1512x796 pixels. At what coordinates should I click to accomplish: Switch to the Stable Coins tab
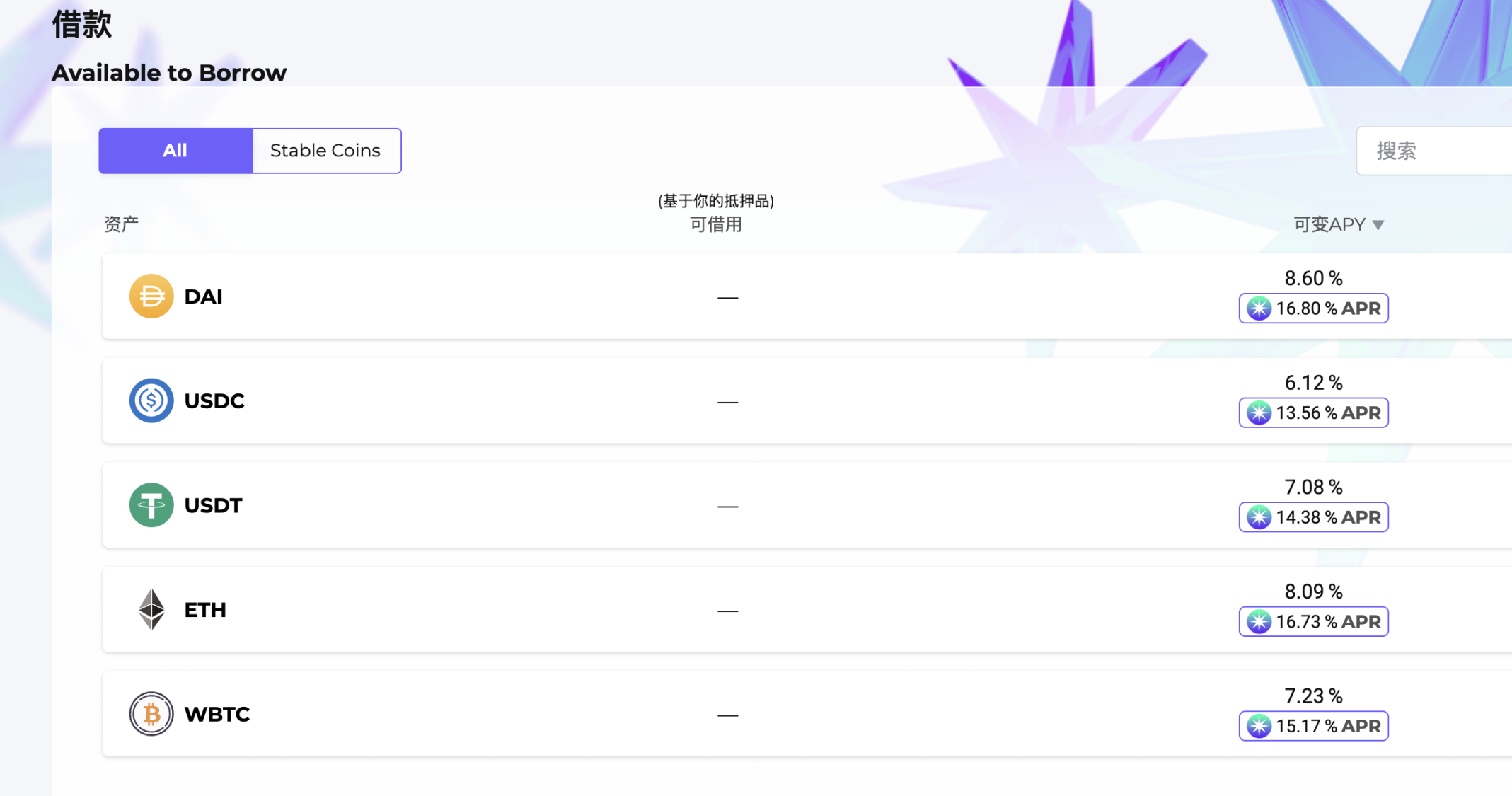point(326,151)
